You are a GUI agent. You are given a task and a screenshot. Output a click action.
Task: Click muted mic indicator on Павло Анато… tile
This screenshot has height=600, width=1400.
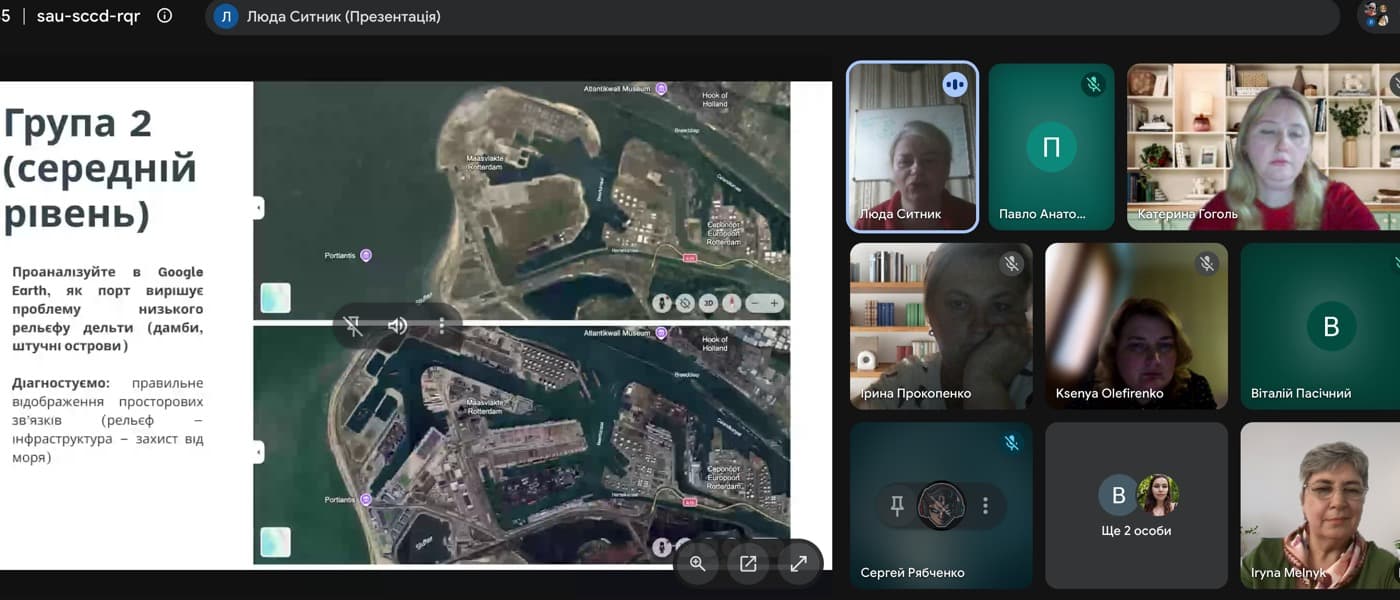click(x=1093, y=84)
